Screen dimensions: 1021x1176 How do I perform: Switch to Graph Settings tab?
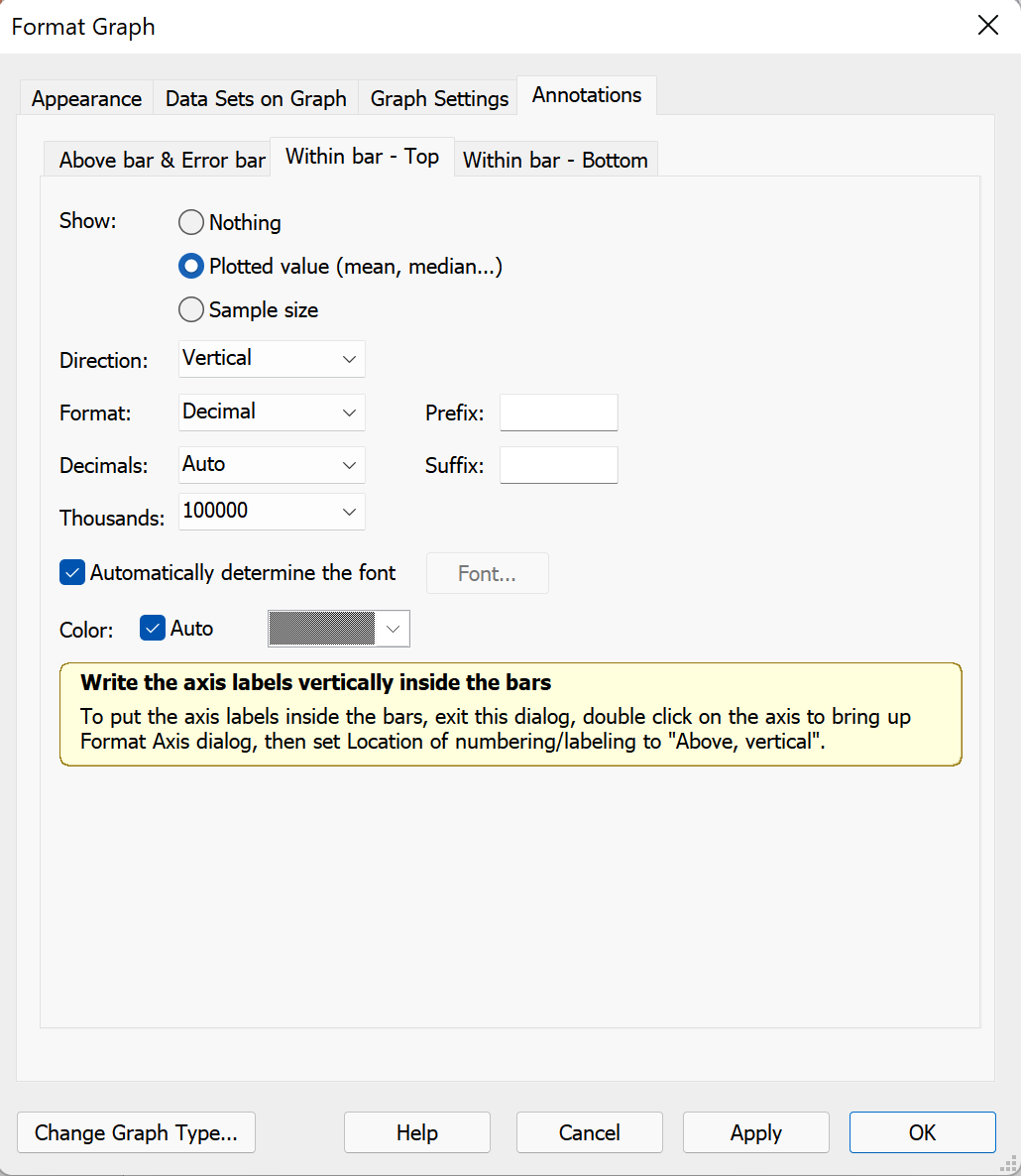[x=439, y=98]
